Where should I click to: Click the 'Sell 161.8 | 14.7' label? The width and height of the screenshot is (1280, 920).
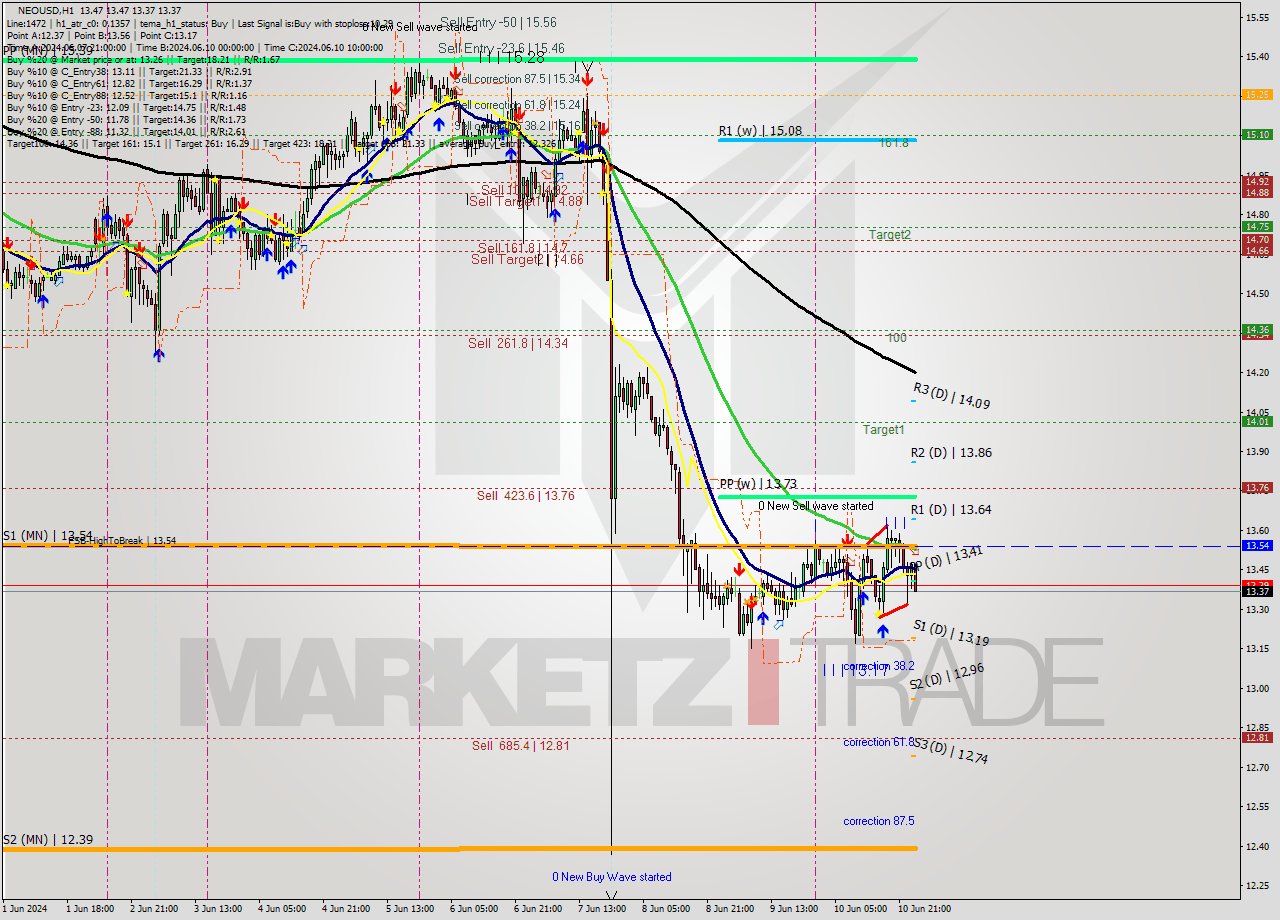click(x=523, y=247)
